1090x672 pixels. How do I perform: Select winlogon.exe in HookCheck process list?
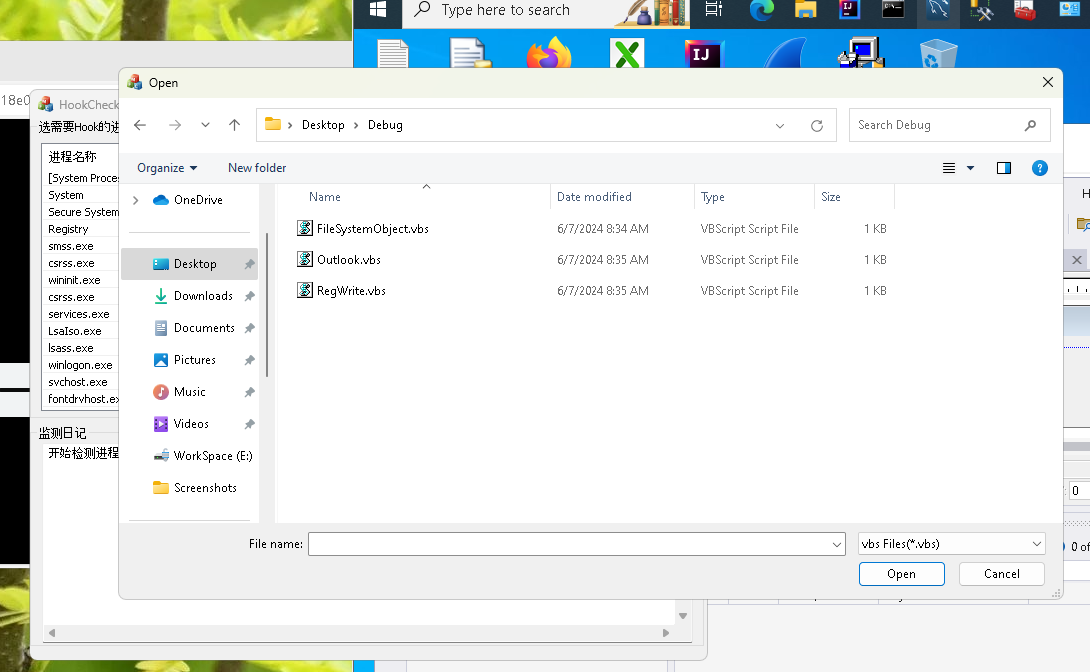pos(80,366)
